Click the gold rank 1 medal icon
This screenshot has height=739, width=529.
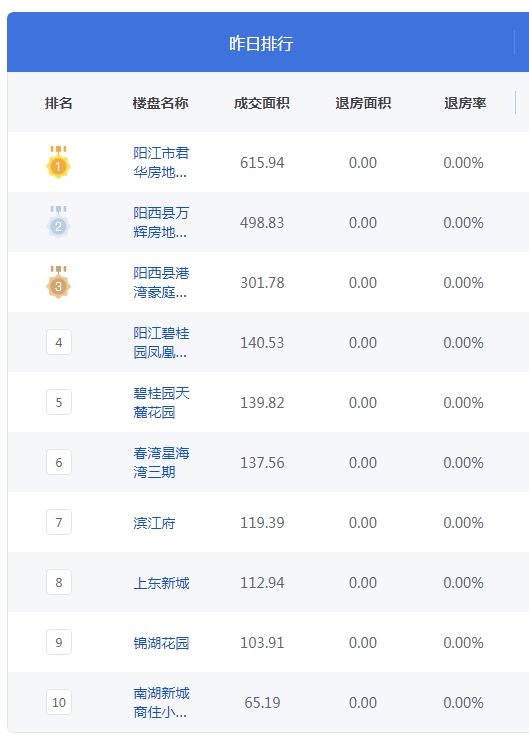(x=58, y=163)
